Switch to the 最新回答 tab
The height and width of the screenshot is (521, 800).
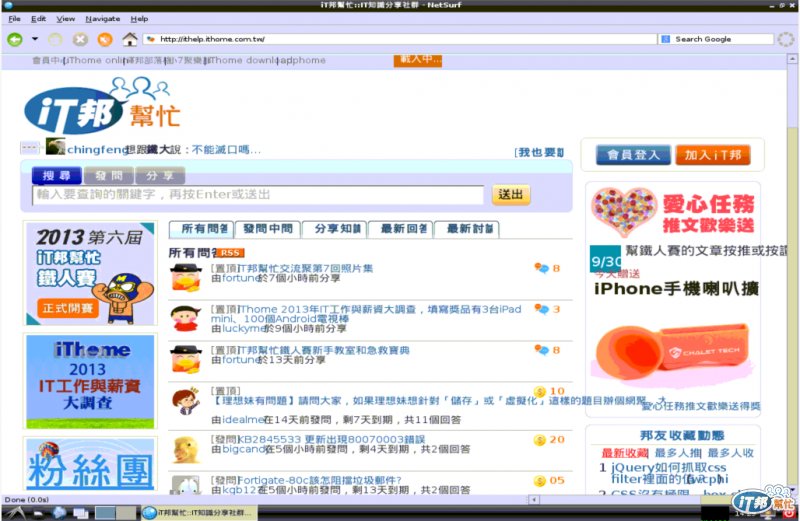click(401, 229)
